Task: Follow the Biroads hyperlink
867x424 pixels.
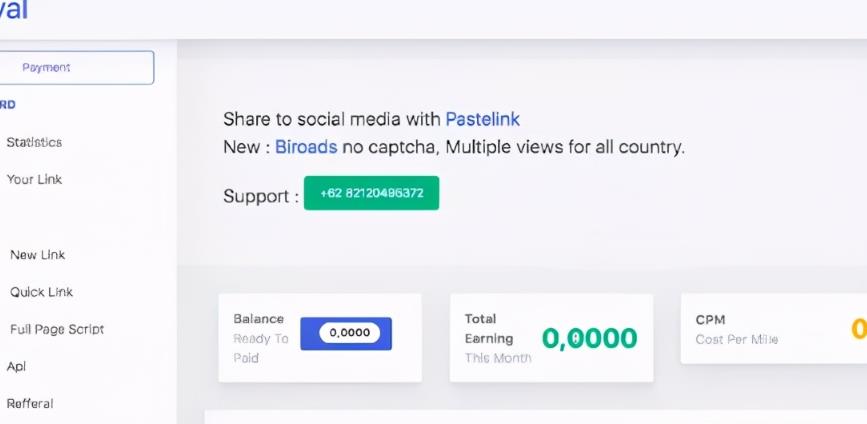Action: (x=306, y=147)
